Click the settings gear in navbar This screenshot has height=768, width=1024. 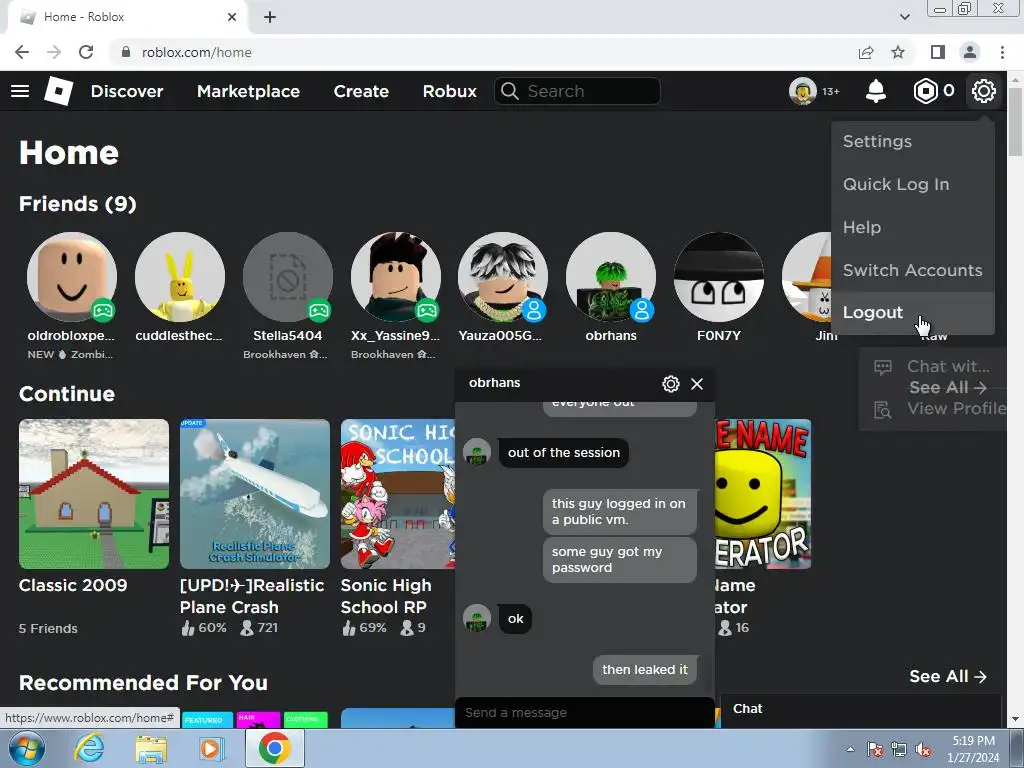[984, 91]
